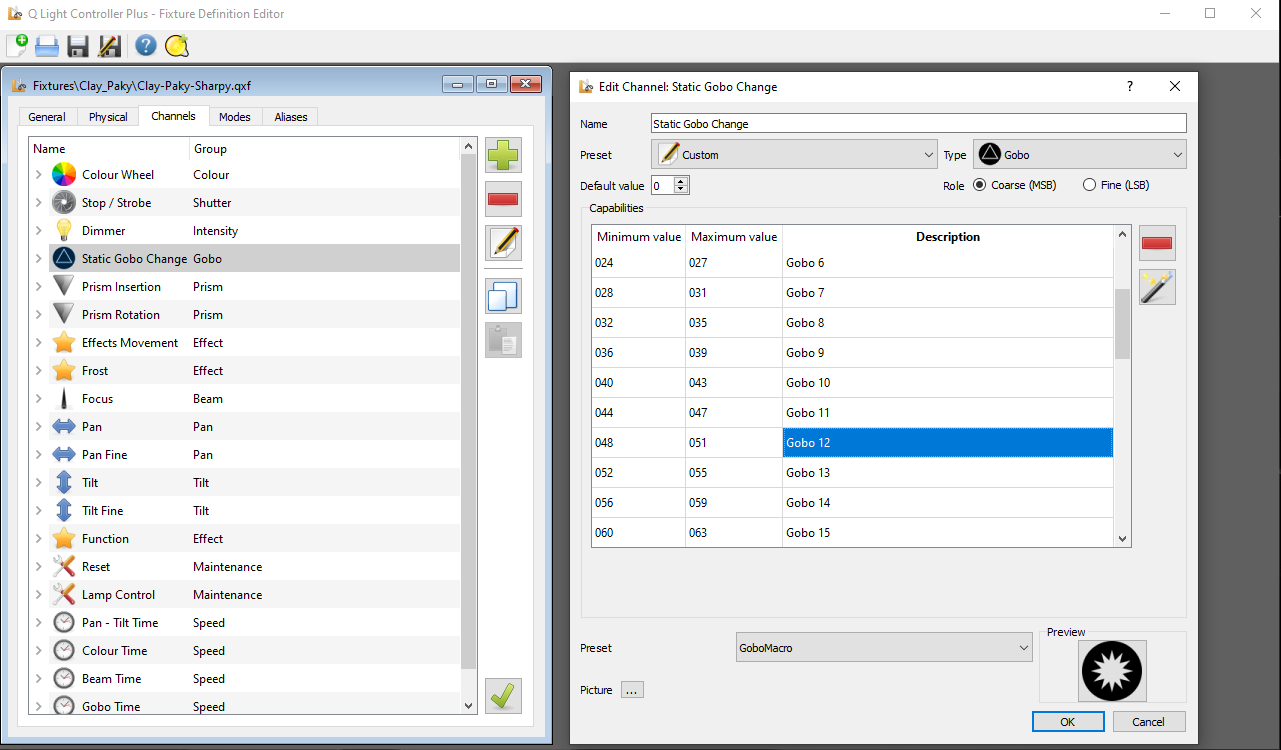Switch to the Modes tab
The image size is (1281, 750).
[235, 117]
